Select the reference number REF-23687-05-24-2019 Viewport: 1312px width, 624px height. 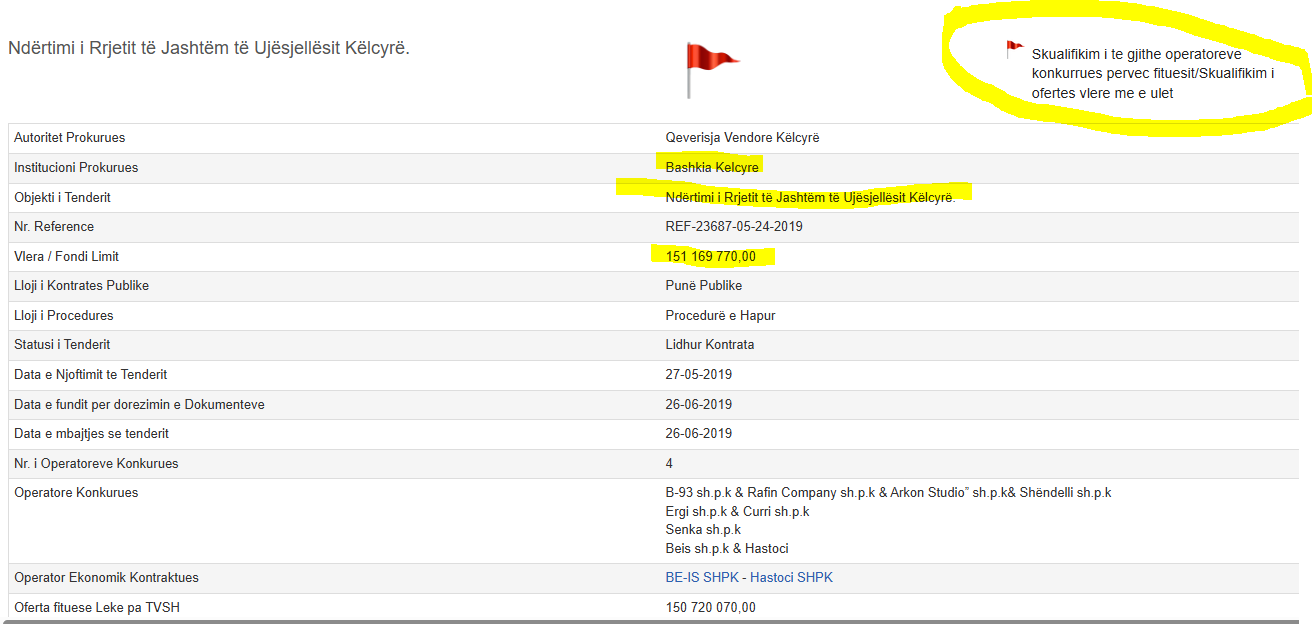pos(734,227)
